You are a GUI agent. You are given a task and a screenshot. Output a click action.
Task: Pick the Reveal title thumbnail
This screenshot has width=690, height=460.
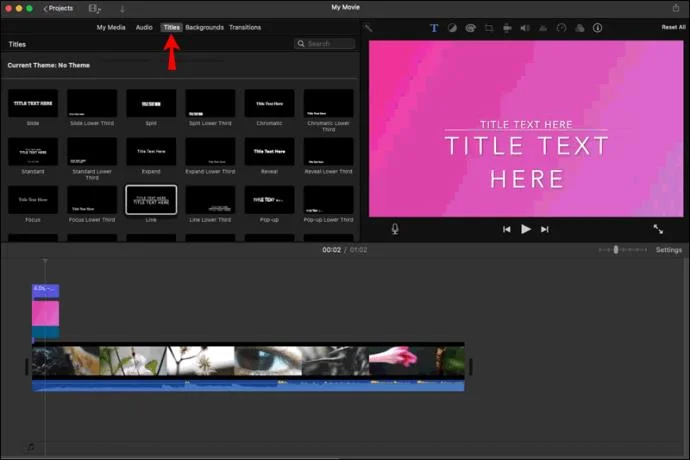[269, 151]
